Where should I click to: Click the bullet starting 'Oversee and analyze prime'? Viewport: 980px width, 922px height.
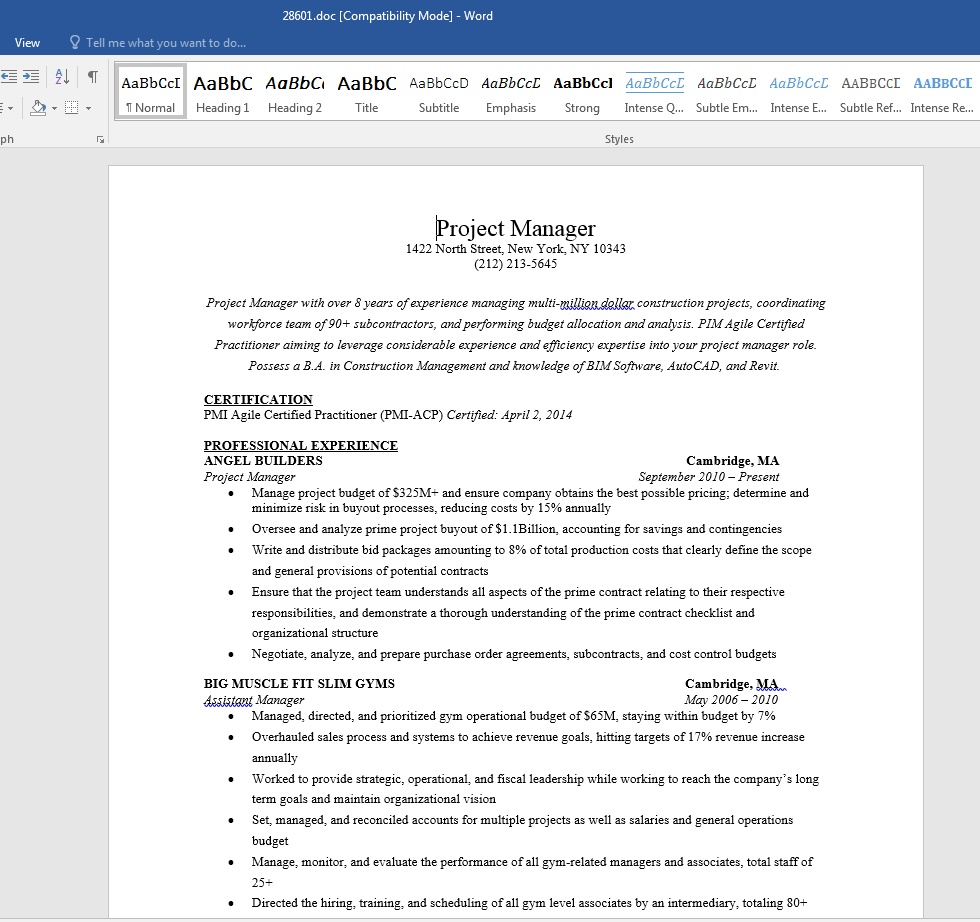tap(517, 529)
